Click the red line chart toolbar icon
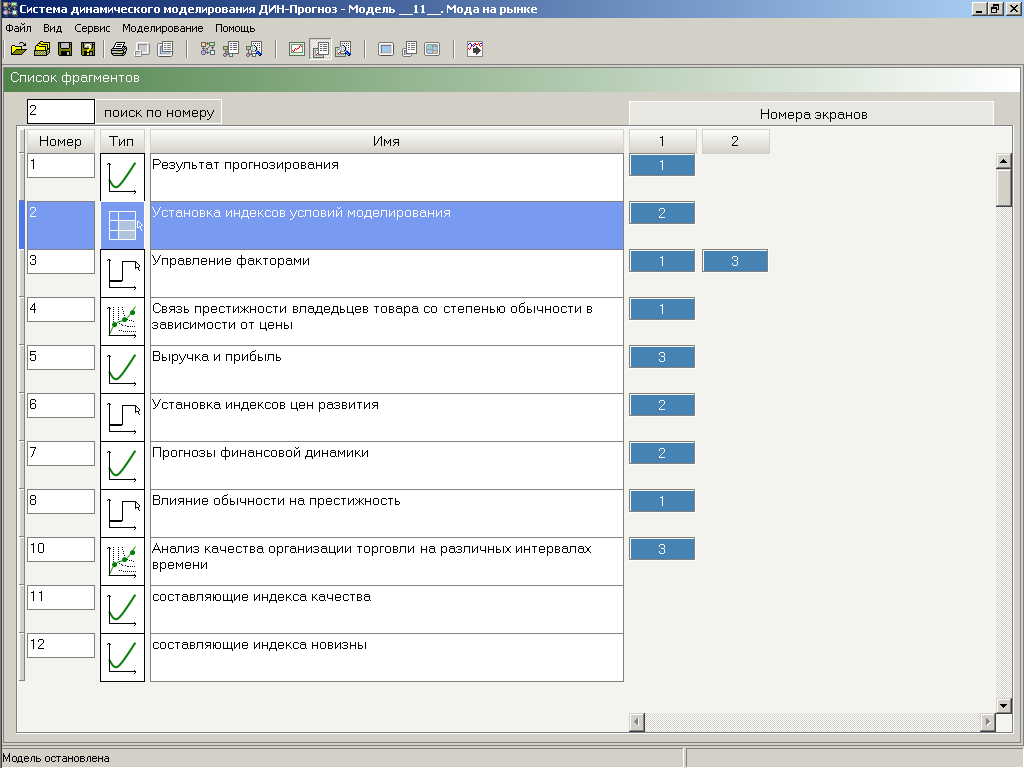 (x=297, y=49)
